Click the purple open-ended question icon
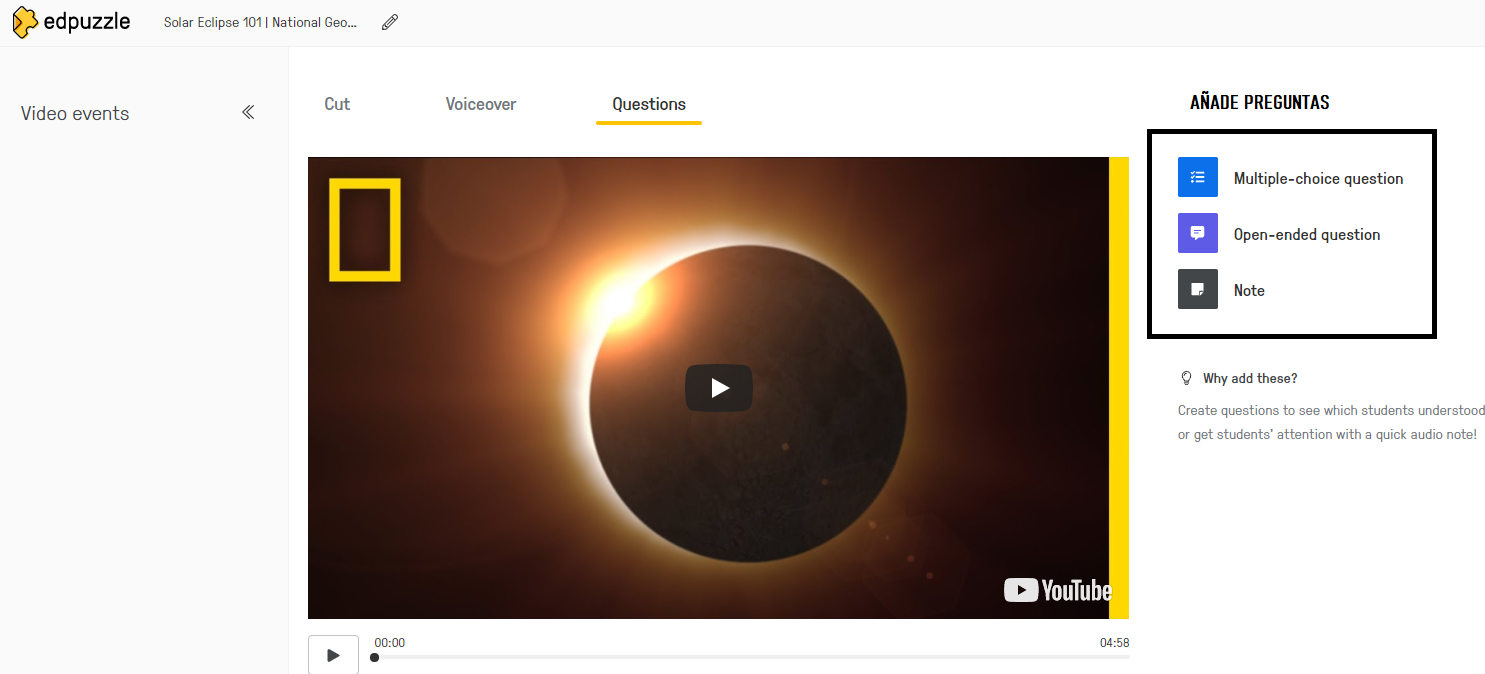This screenshot has width=1485, height=674. pos(1197,233)
